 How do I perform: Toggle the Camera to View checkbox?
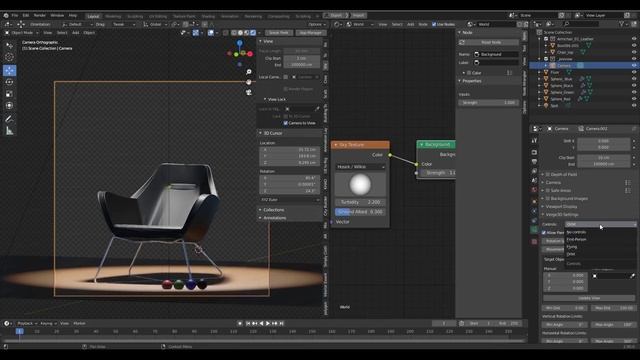click(286, 123)
